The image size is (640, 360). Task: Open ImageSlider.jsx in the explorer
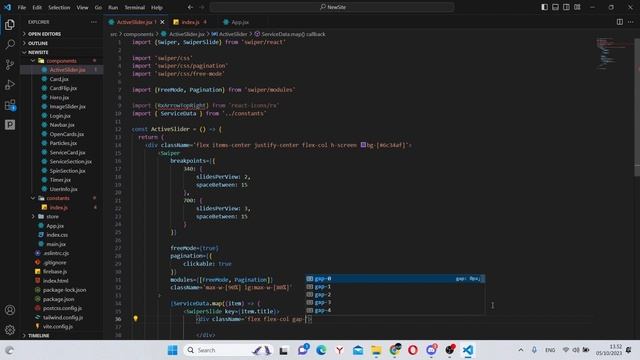pyautogui.click(x=67, y=107)
